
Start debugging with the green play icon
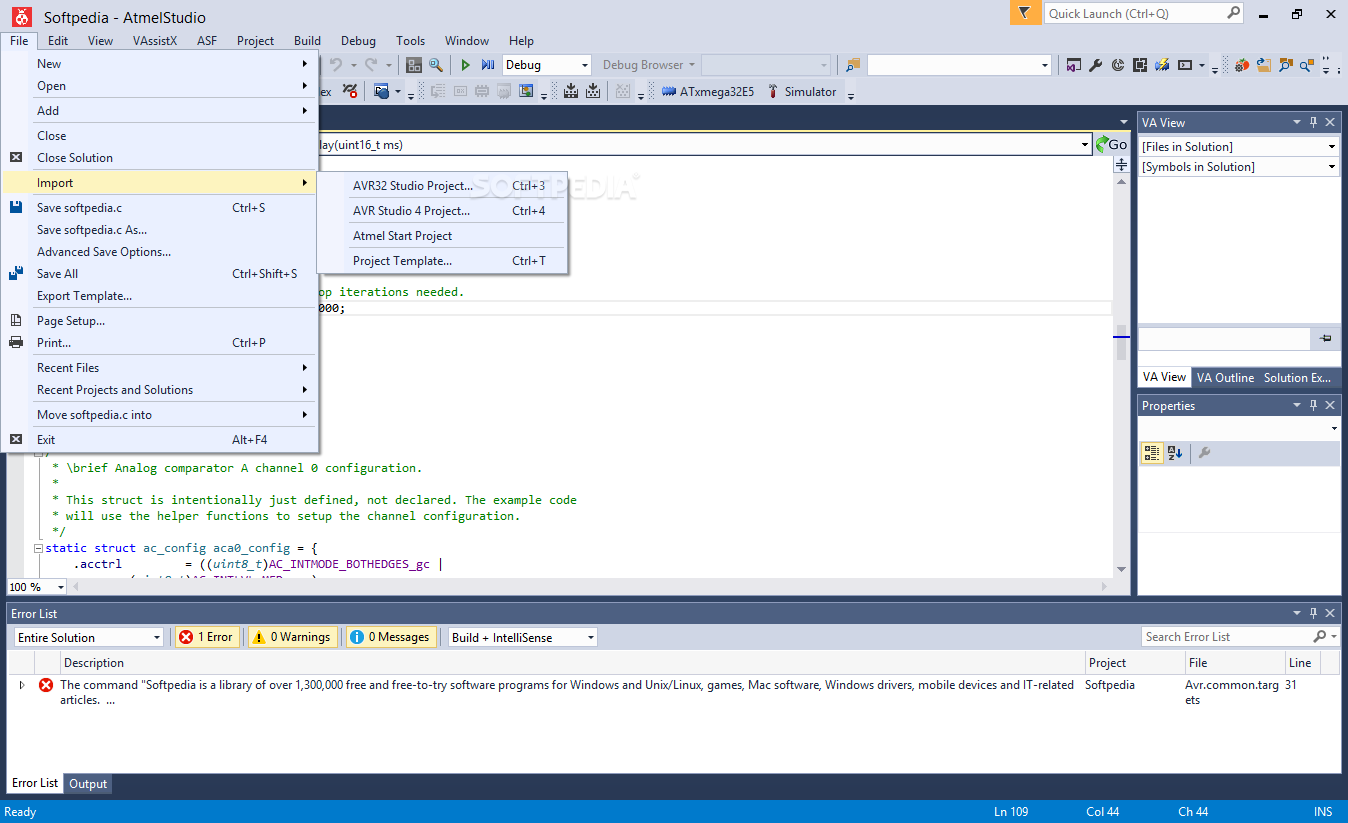pos(465,65)
